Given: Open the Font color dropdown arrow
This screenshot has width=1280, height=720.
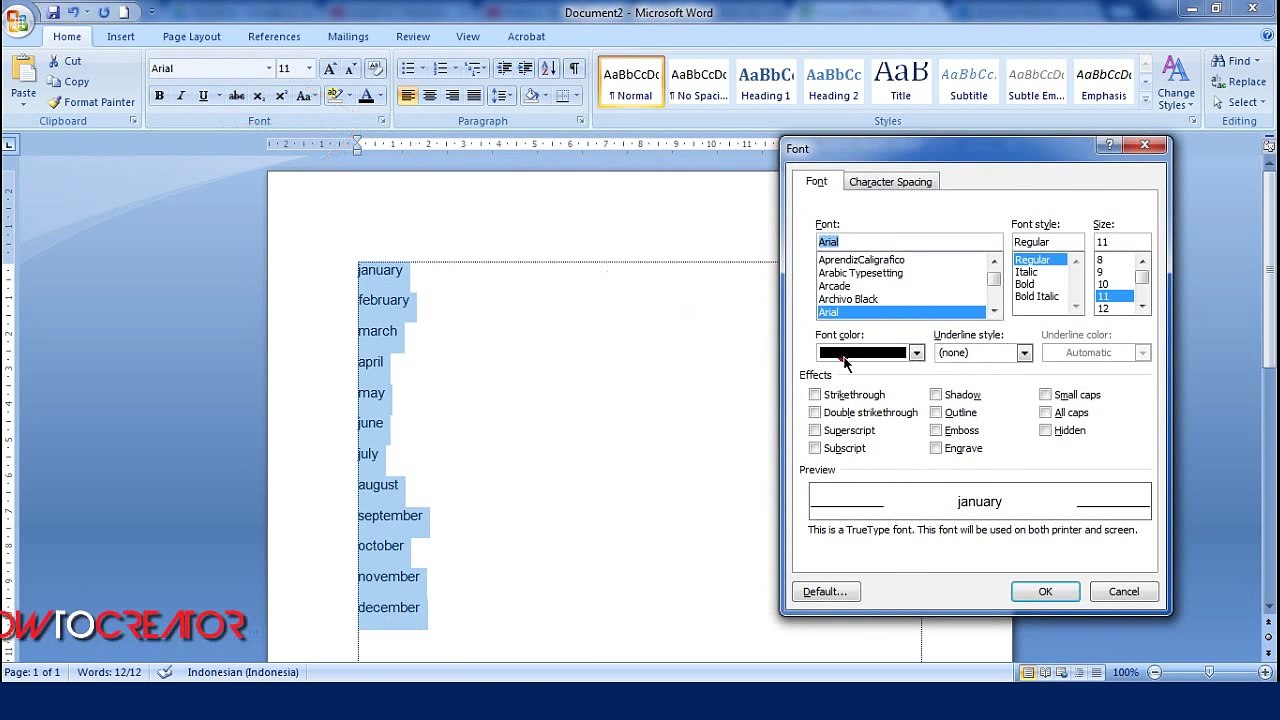Looking at the screenshot, I should (x=916, y=353).
